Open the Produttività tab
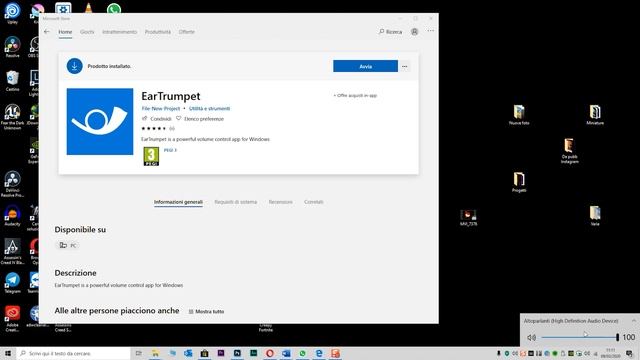This screenshot has width=640, height=360. pos(158,32)
